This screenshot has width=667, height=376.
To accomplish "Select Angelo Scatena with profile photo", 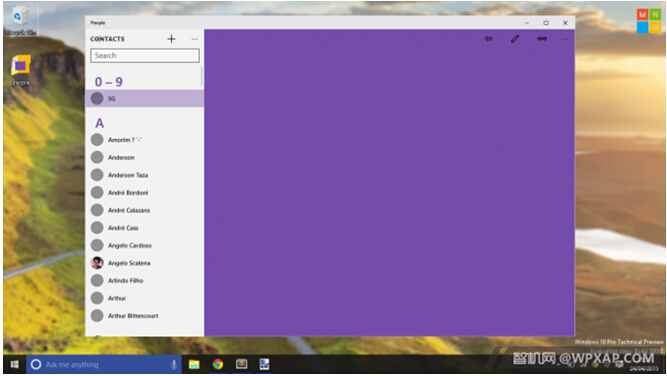I will click(x=145, y=263).
